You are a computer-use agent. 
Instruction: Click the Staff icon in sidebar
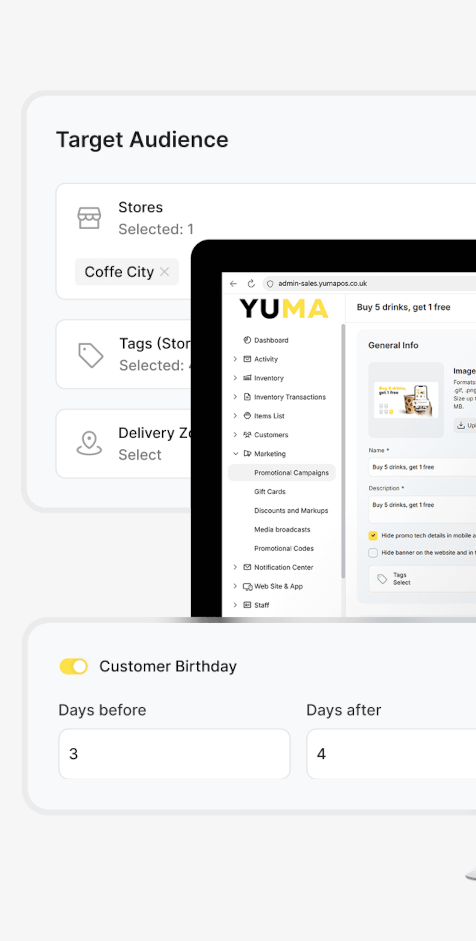click(x=247, y=605)
